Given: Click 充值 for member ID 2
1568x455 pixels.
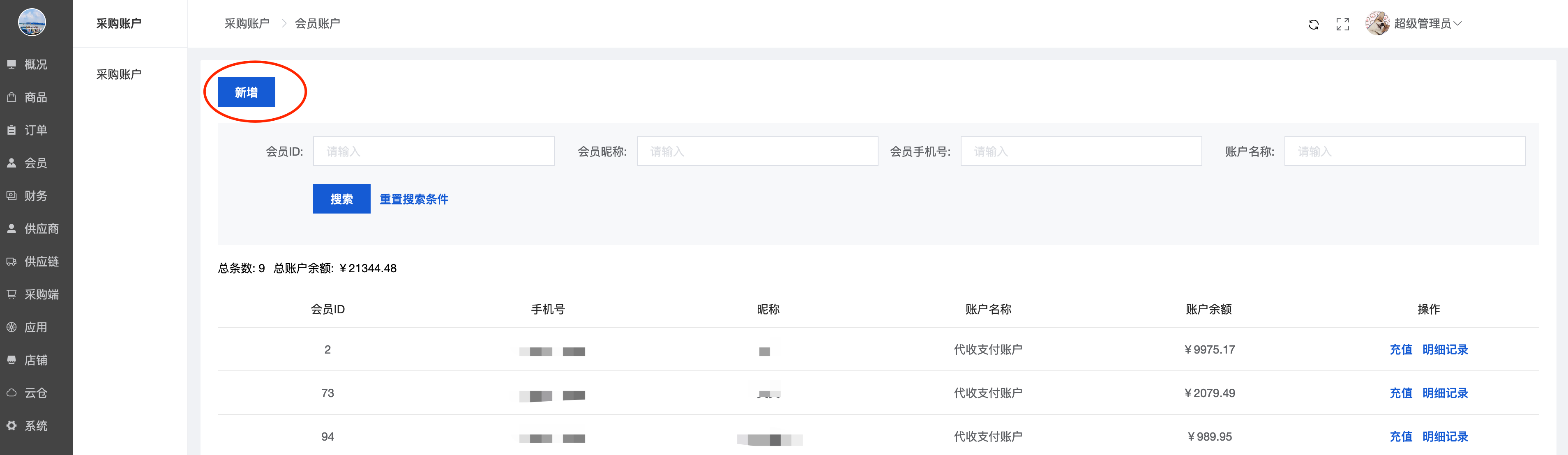Looking at the screenshot, I should point(1400,350).
